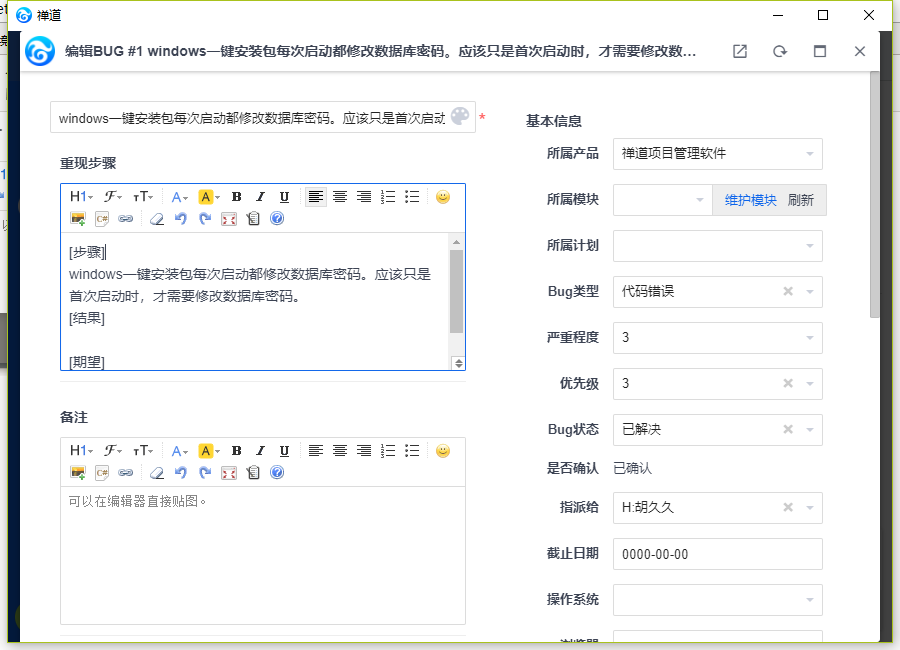This screenshot has height=650, width=900.
Task: Open emoticon picker in 重现步骤 editor
Action: pos(443,197)
